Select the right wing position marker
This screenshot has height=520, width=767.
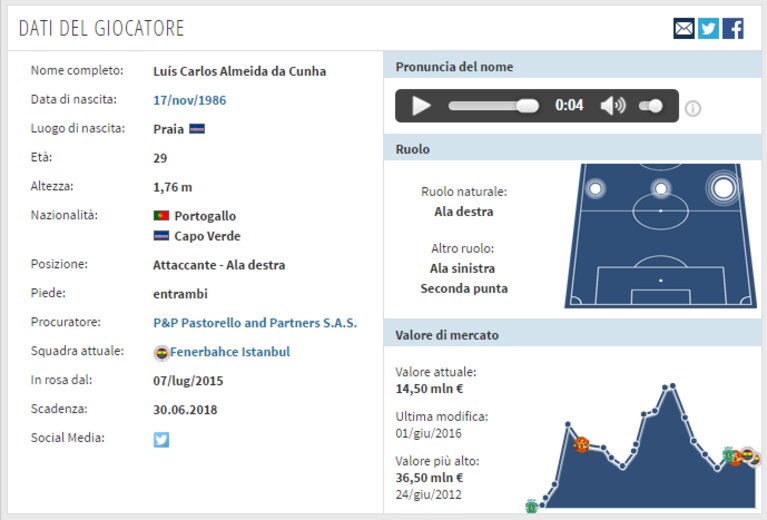point(723,188)
